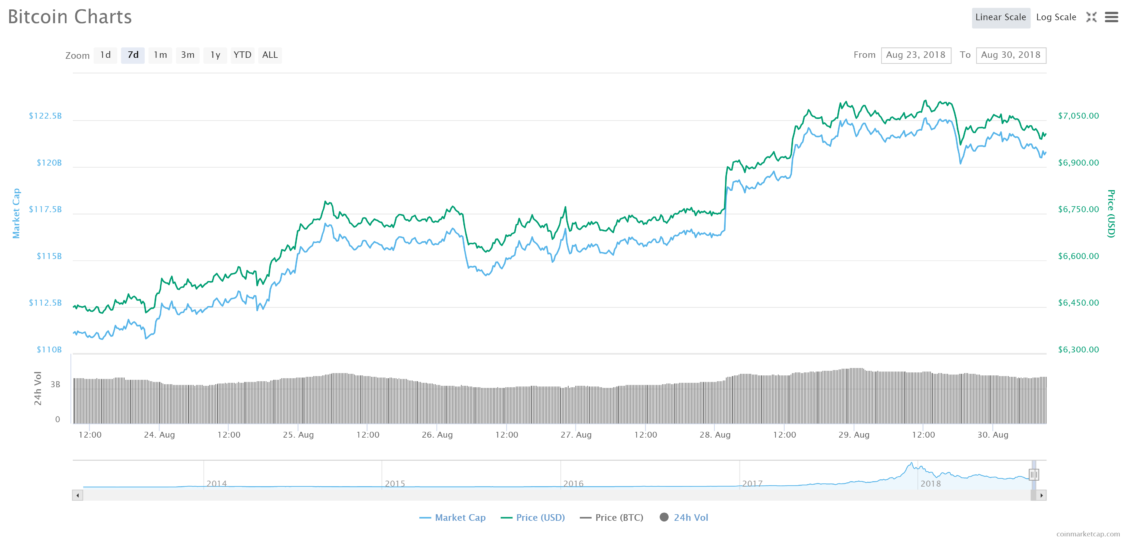Click the $122.5B market cap label

click(45, 116)
